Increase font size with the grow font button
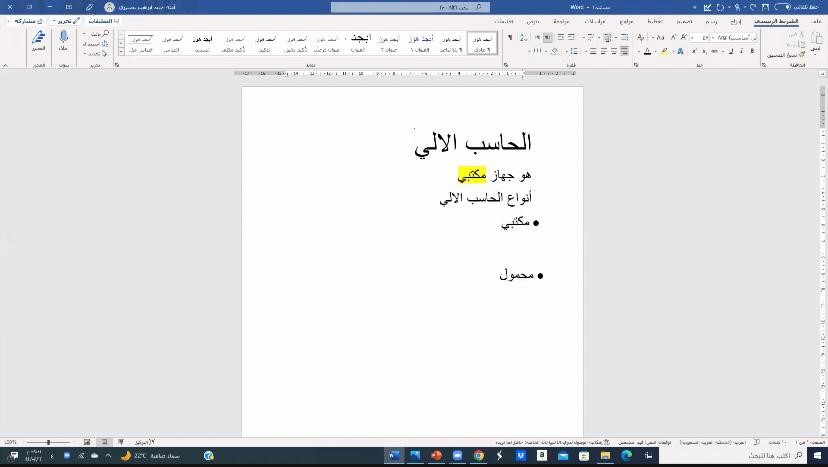Viewport: 828px width, 467px height. (x=683, y=38)
